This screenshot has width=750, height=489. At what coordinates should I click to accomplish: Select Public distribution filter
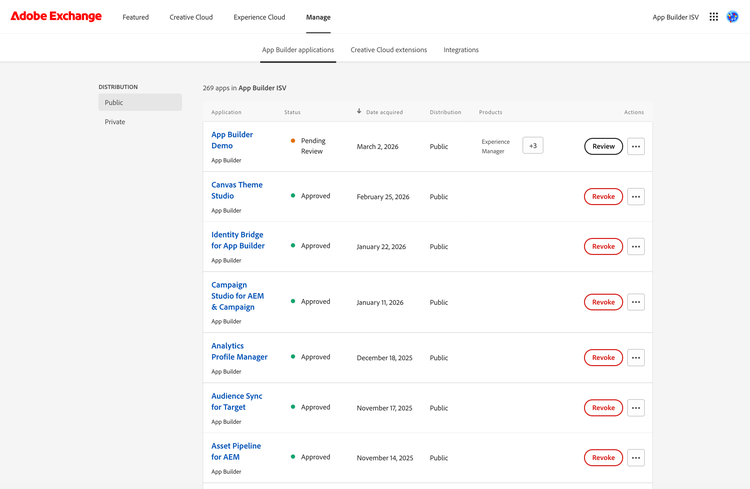click(x=140, y=102)
